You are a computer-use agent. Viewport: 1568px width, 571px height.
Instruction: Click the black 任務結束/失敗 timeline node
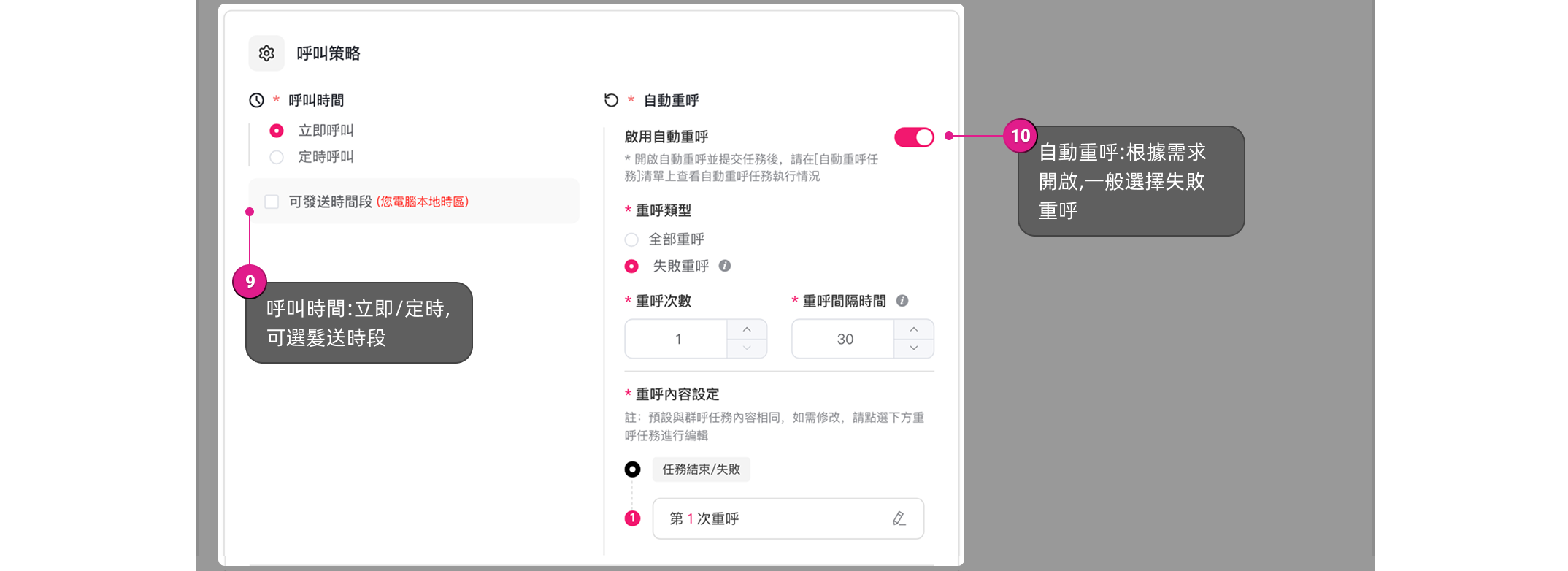coord(633,470)
